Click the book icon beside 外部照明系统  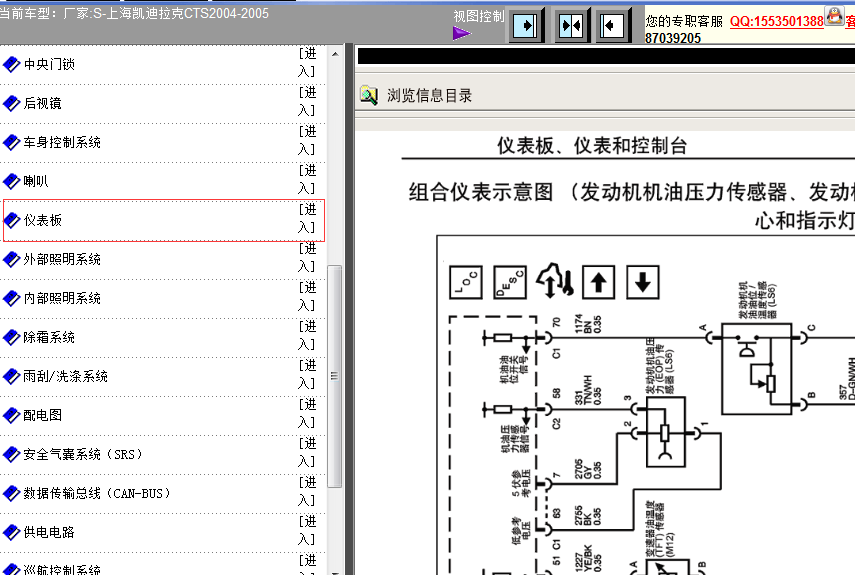11,259
